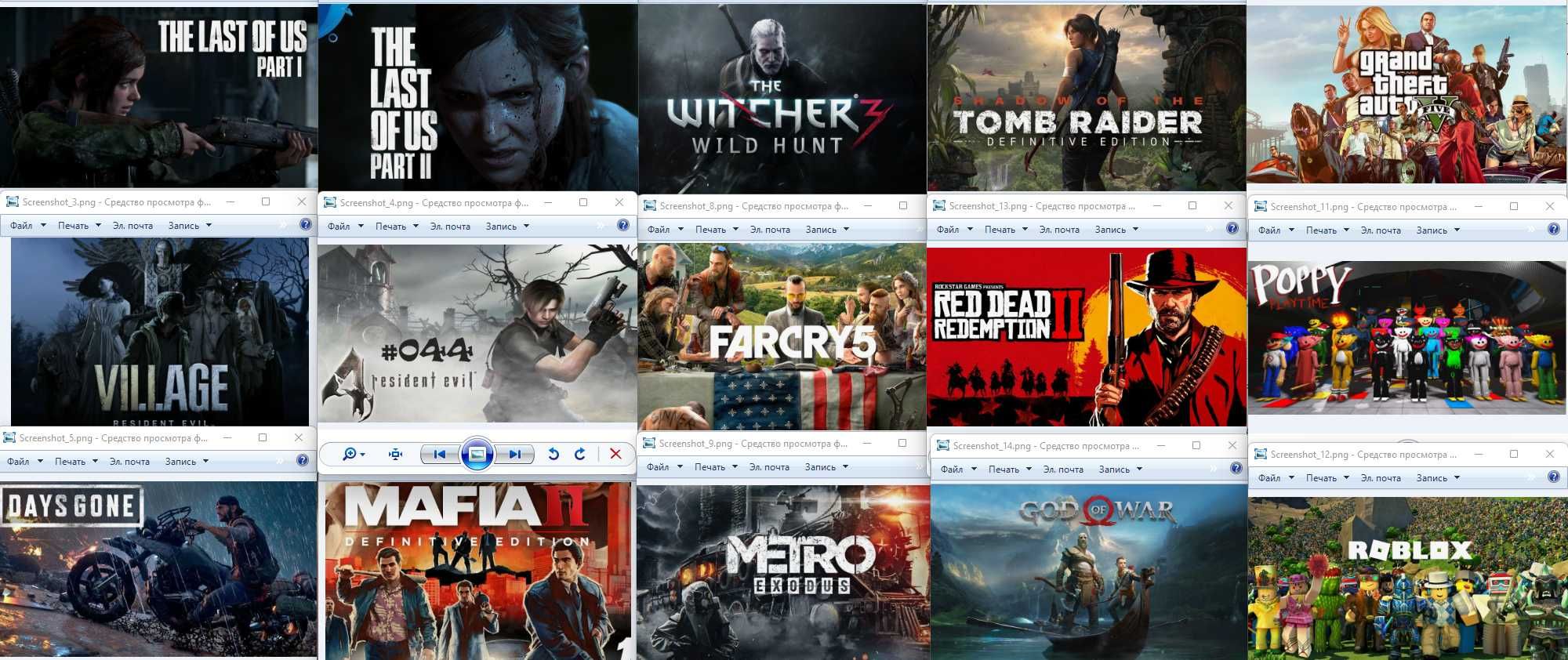Click The Witcher 3 Wild Hunt image

click(782, 98)
